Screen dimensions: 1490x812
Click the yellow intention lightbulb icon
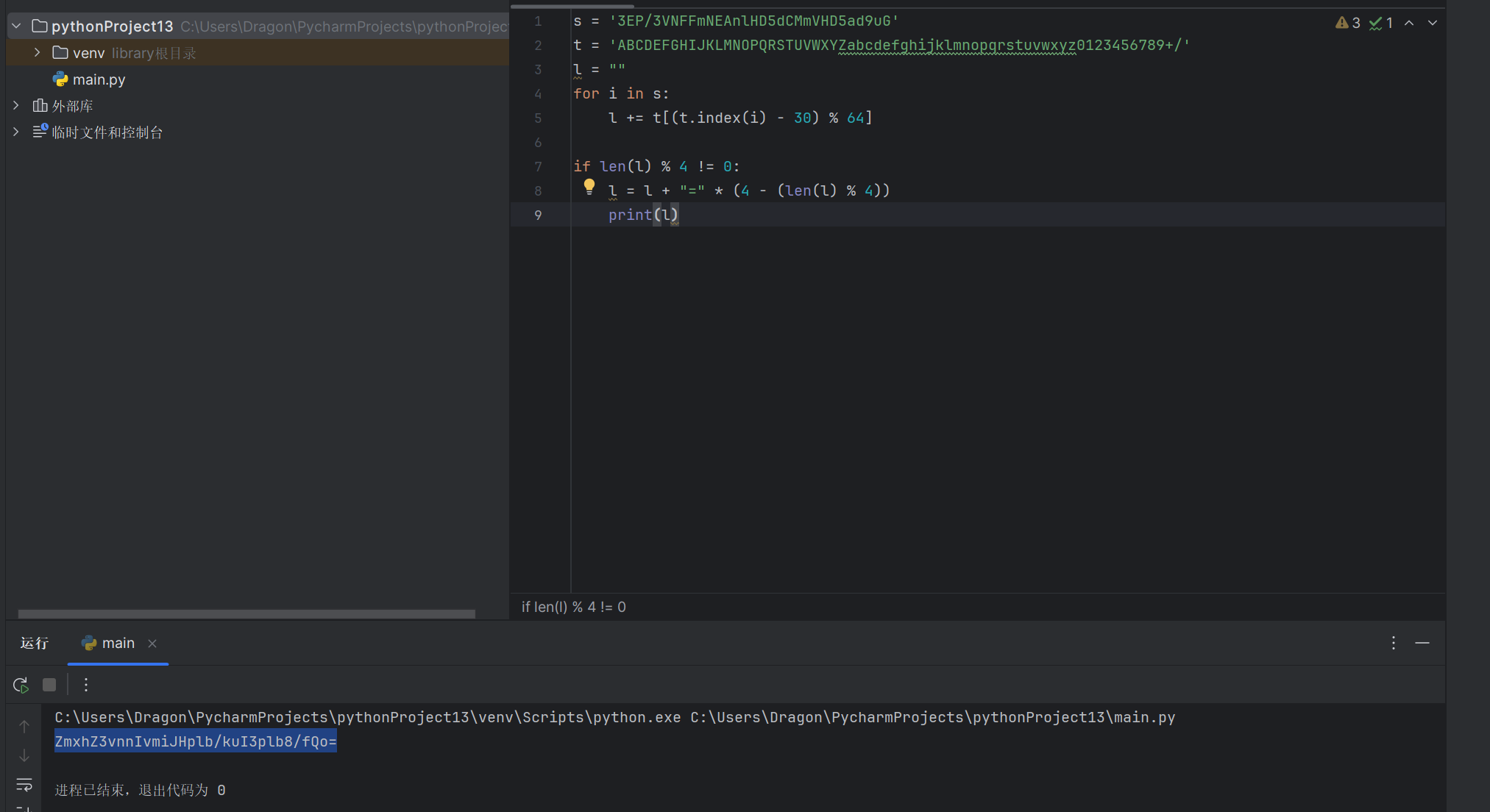pos(589,187)
